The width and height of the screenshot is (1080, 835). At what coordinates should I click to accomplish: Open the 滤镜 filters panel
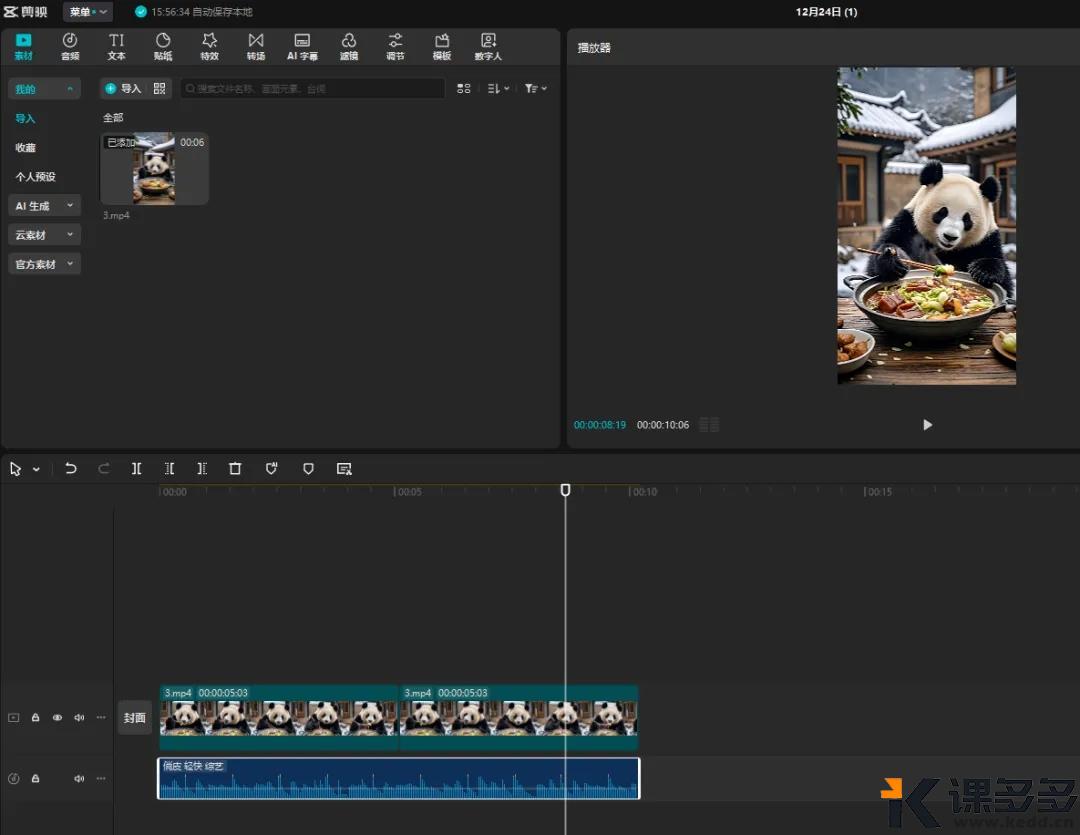point(349,46)
